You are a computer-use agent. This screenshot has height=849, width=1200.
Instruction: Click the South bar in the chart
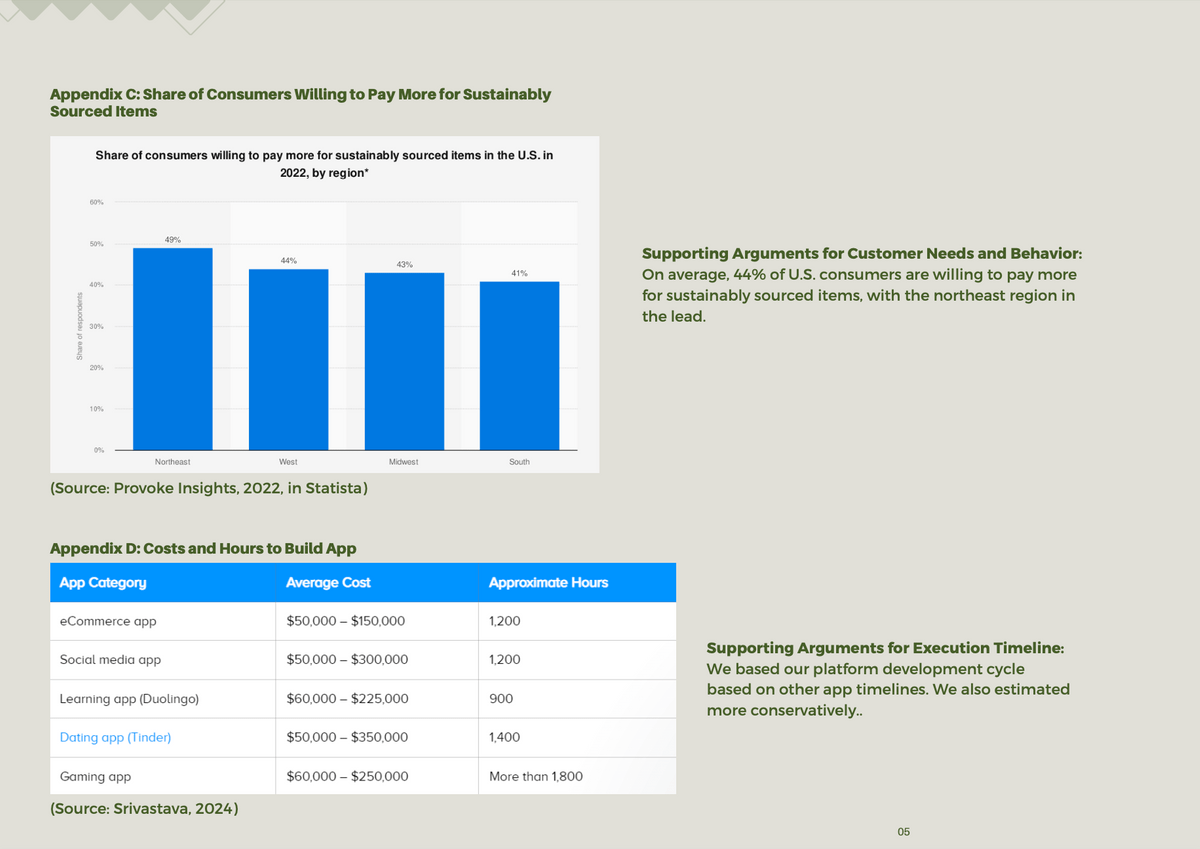point(520,366)
